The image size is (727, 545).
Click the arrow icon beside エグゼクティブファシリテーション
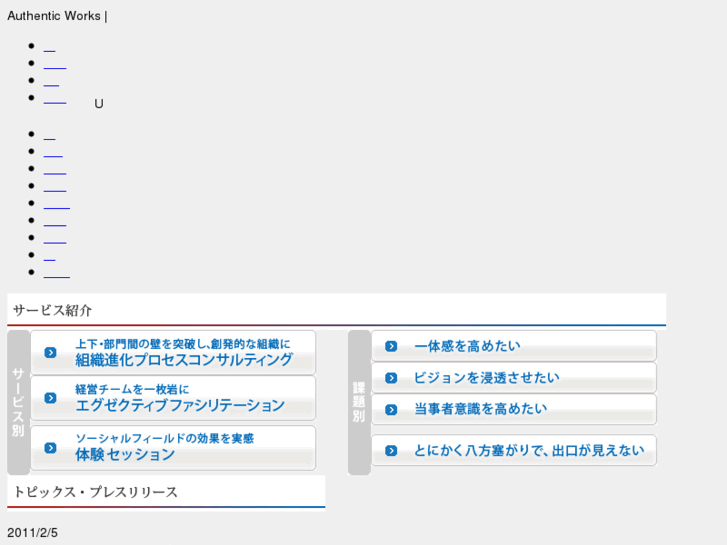pos(50,398)
